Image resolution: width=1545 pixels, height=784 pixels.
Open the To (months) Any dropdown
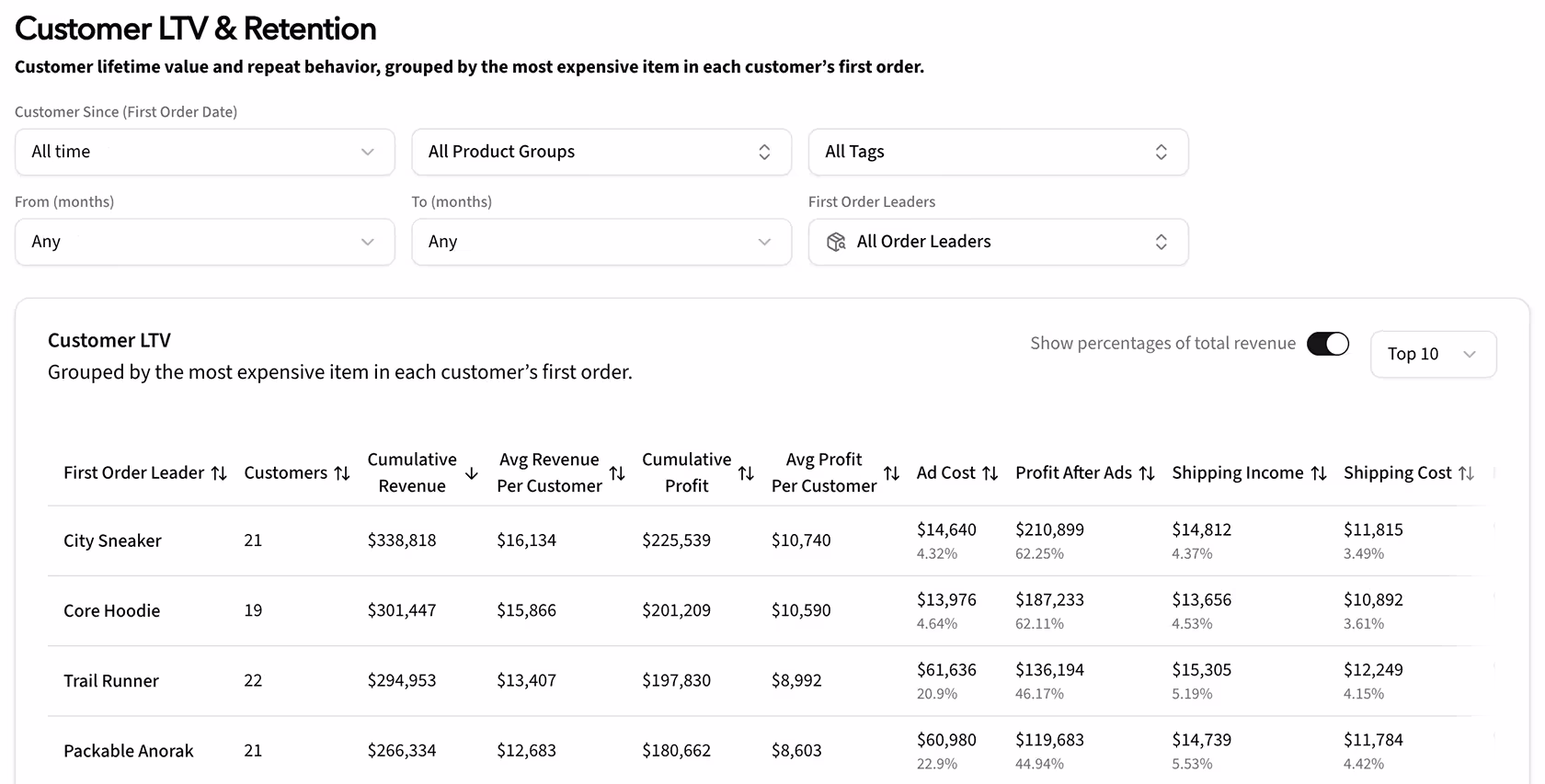(x=601, y=242)
